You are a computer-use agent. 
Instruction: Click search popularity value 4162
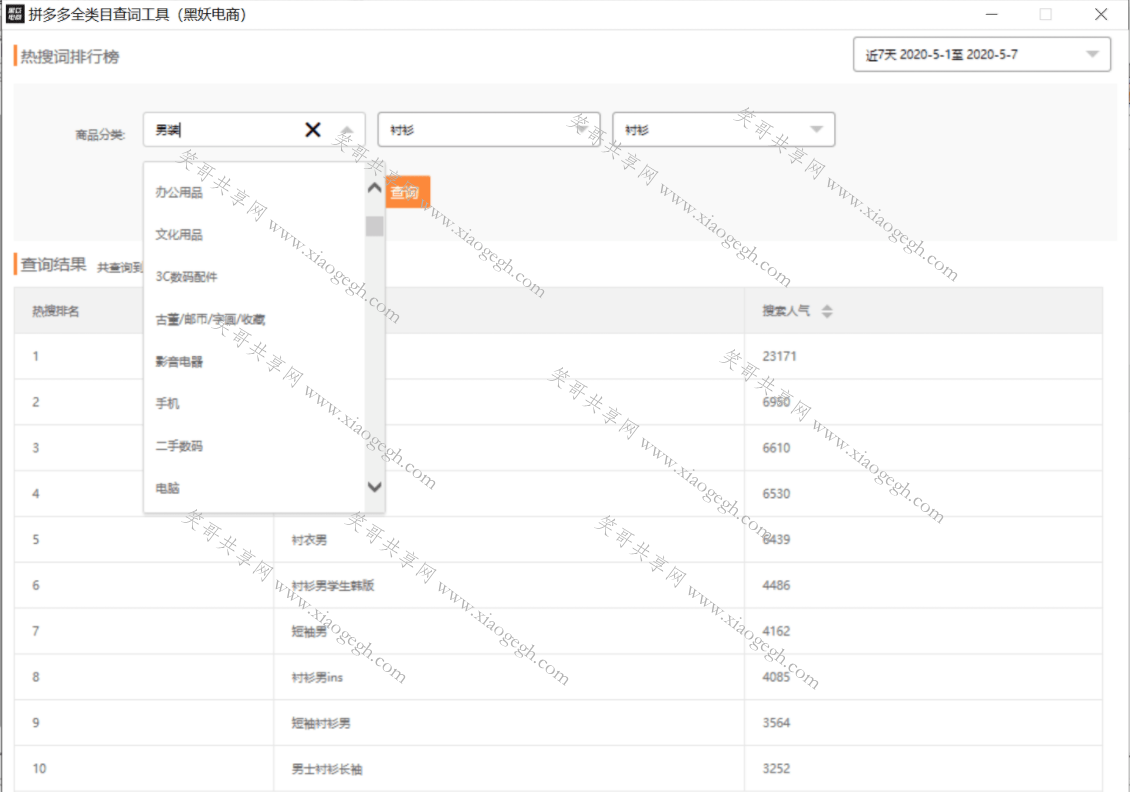click(777, 631)
